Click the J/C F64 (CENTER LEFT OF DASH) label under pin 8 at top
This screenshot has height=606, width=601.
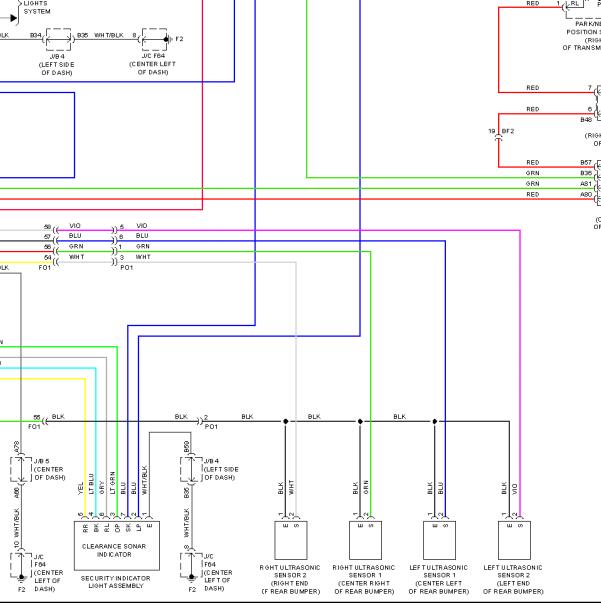click(152, 64)
